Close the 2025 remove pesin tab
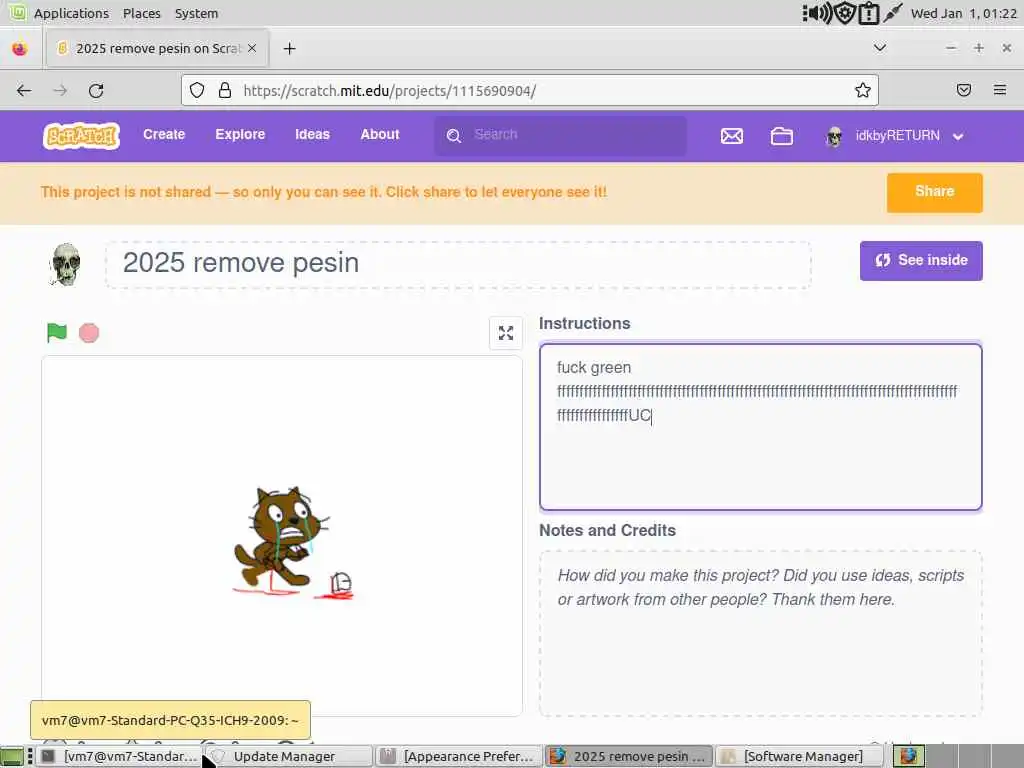Image resolution: width=1024 pixels, height=768 pixels. [x=252, y=48]
